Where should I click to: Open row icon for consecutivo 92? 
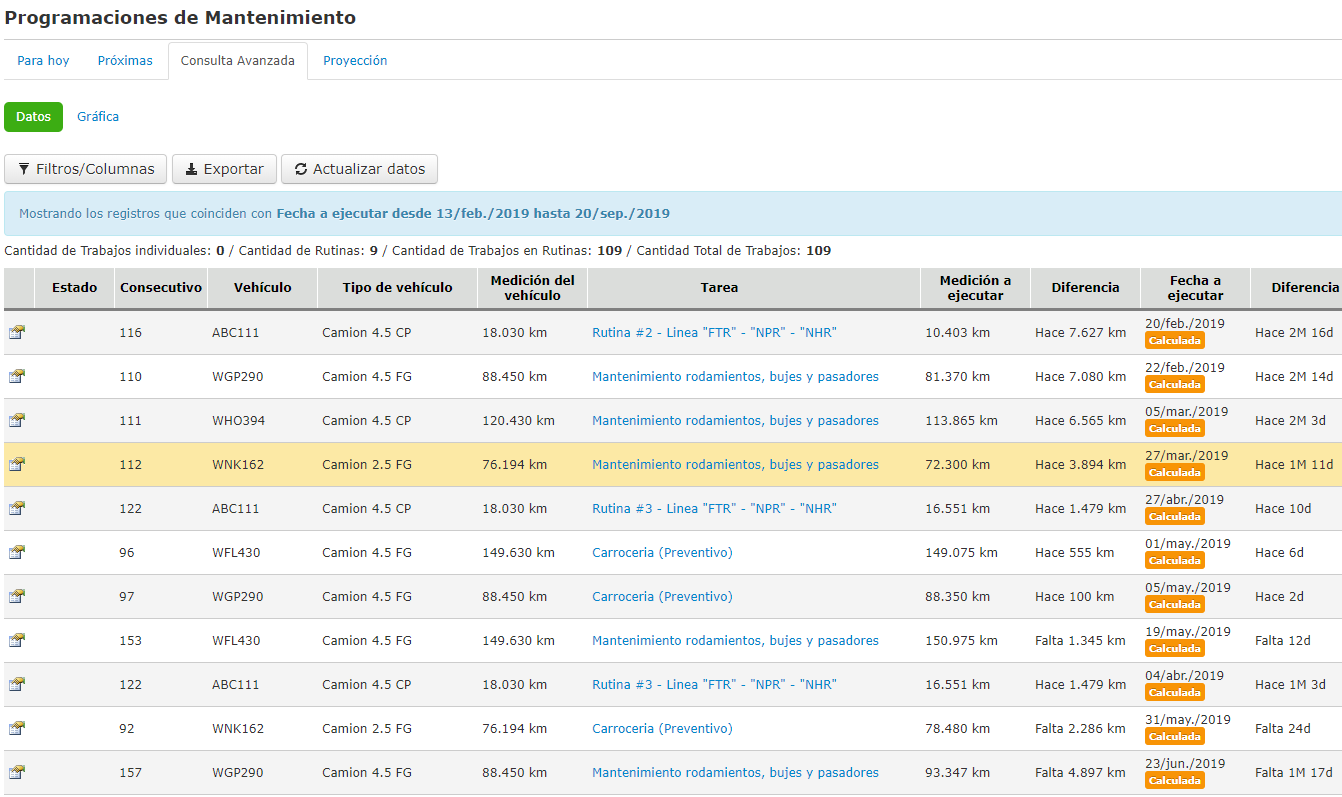click(17, 729)
